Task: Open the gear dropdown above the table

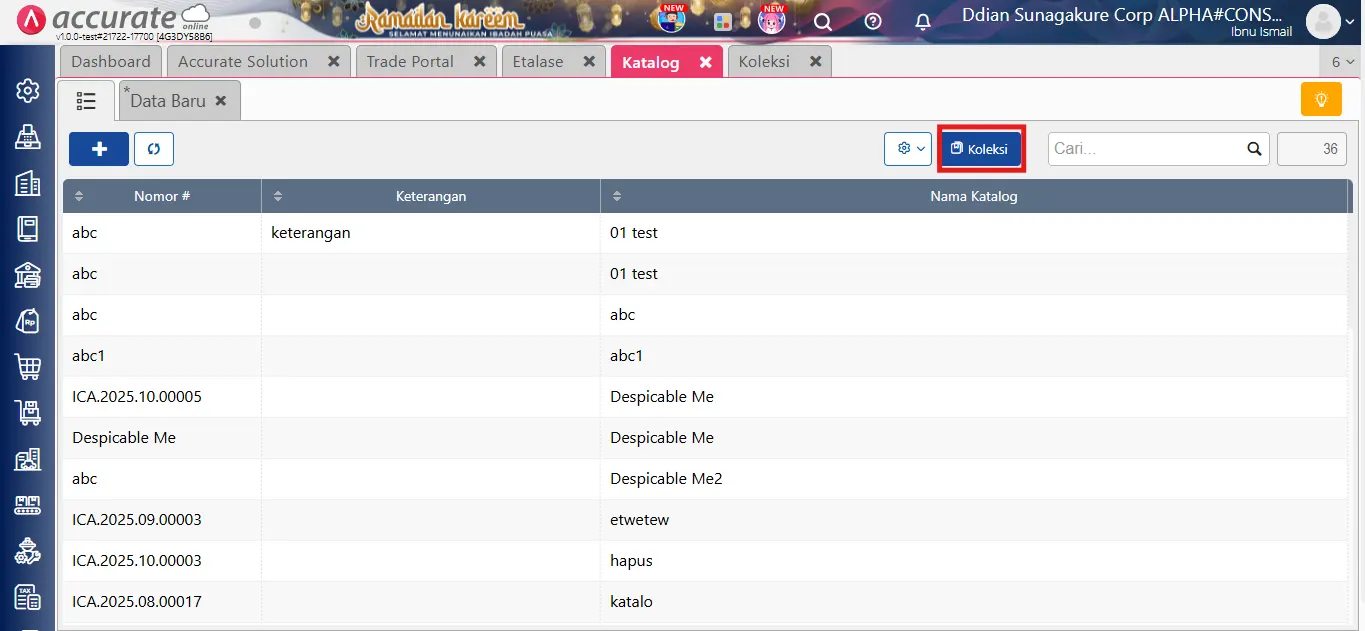Action: point(907,148)
